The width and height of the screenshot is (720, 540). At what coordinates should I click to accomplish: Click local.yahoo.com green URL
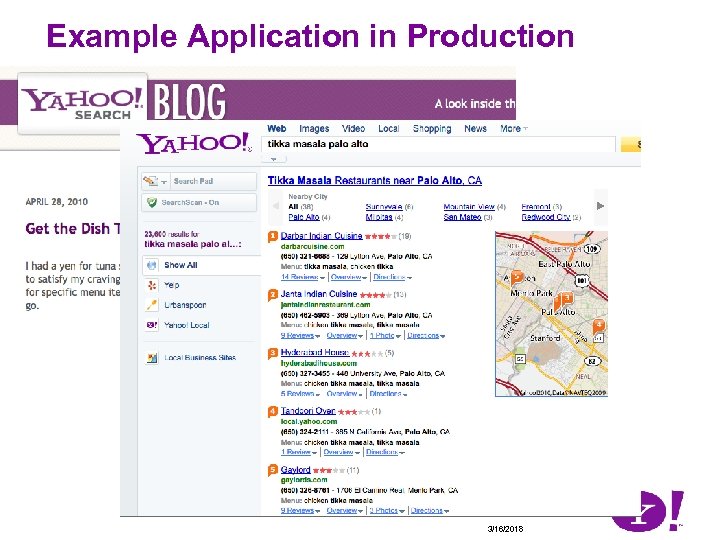pos(309,422)
